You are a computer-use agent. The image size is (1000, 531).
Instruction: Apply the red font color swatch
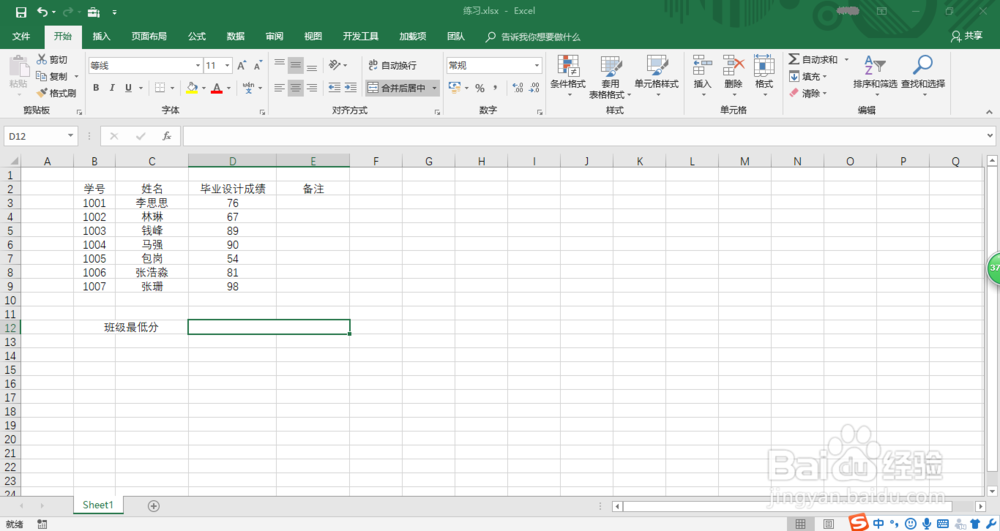[x=217, y=87]
